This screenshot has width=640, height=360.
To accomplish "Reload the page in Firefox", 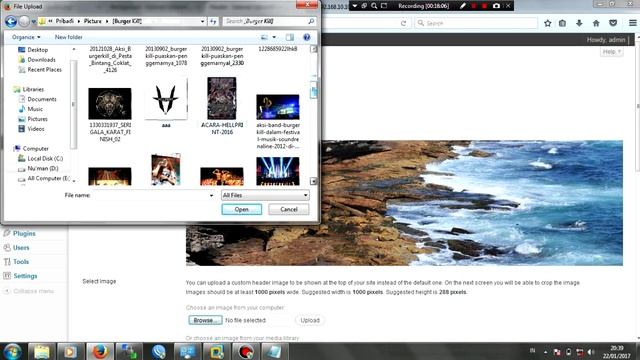I will tap(403, 23).
